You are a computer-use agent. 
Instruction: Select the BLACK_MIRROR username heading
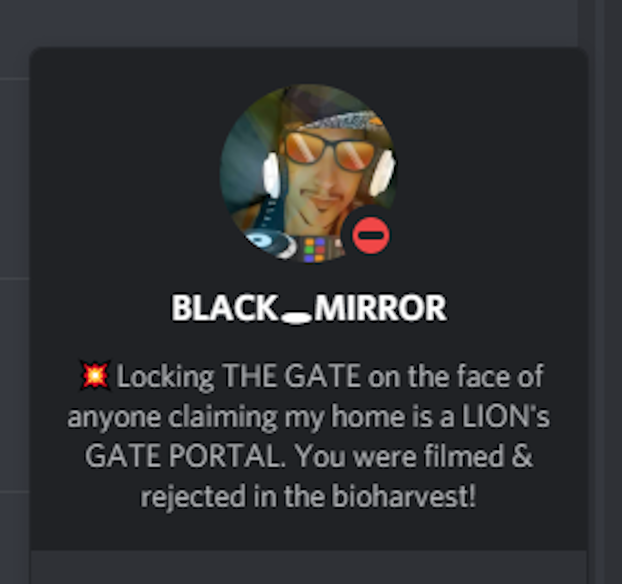pos(309,308)
